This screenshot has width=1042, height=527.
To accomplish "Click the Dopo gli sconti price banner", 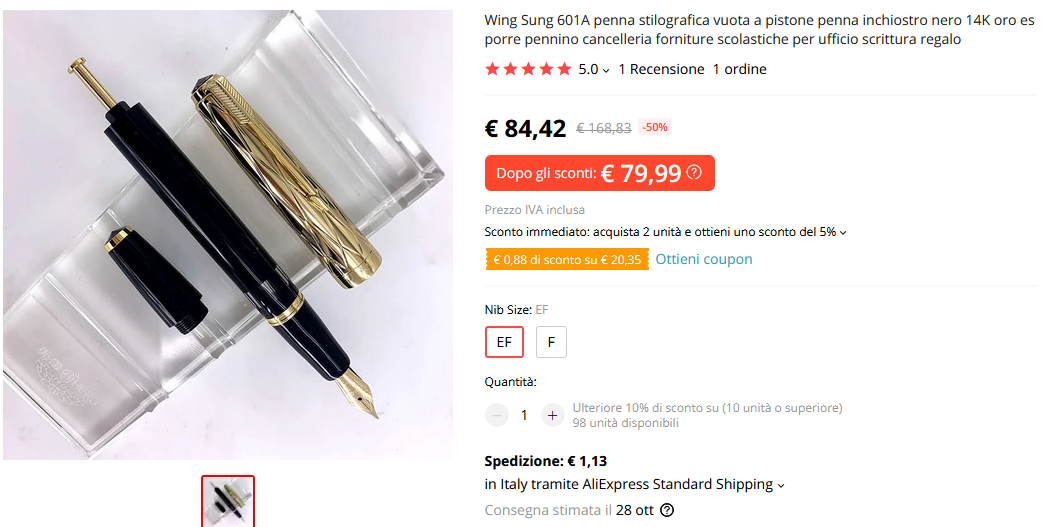I will [x=599, y=173].
